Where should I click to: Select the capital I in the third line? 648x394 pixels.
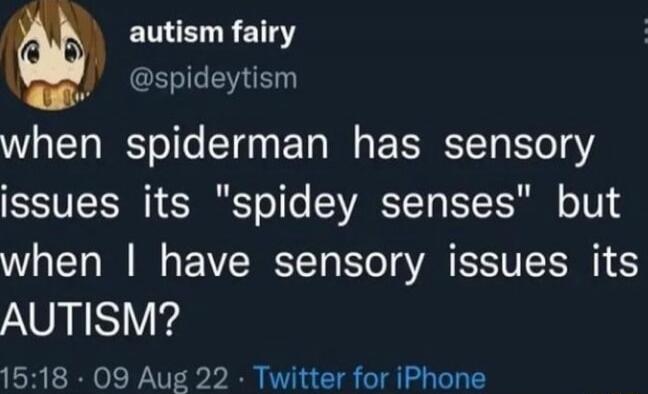[x=131, y=260]
